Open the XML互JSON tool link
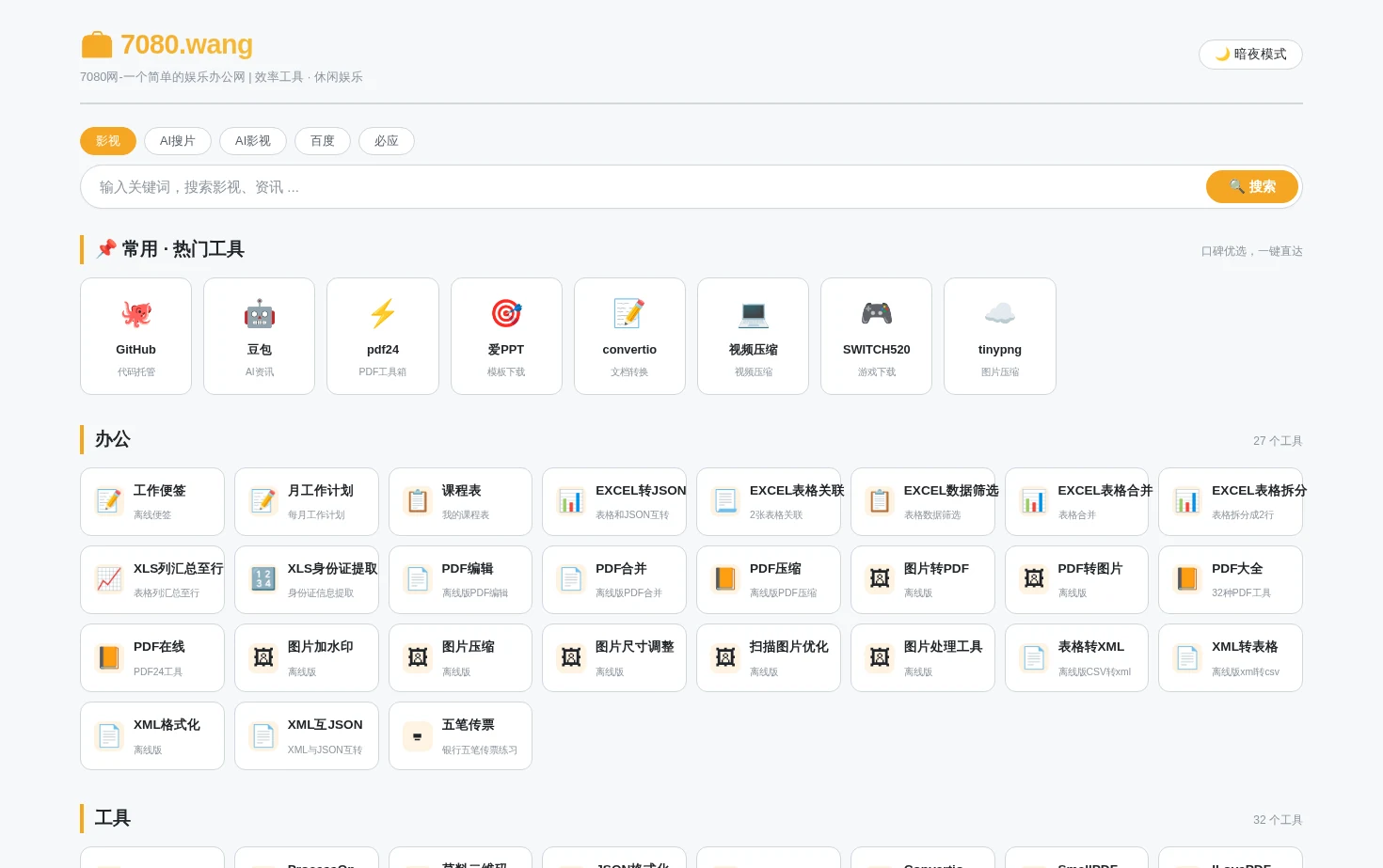Viewport: 1383px width, 868px height. point(307,736)
